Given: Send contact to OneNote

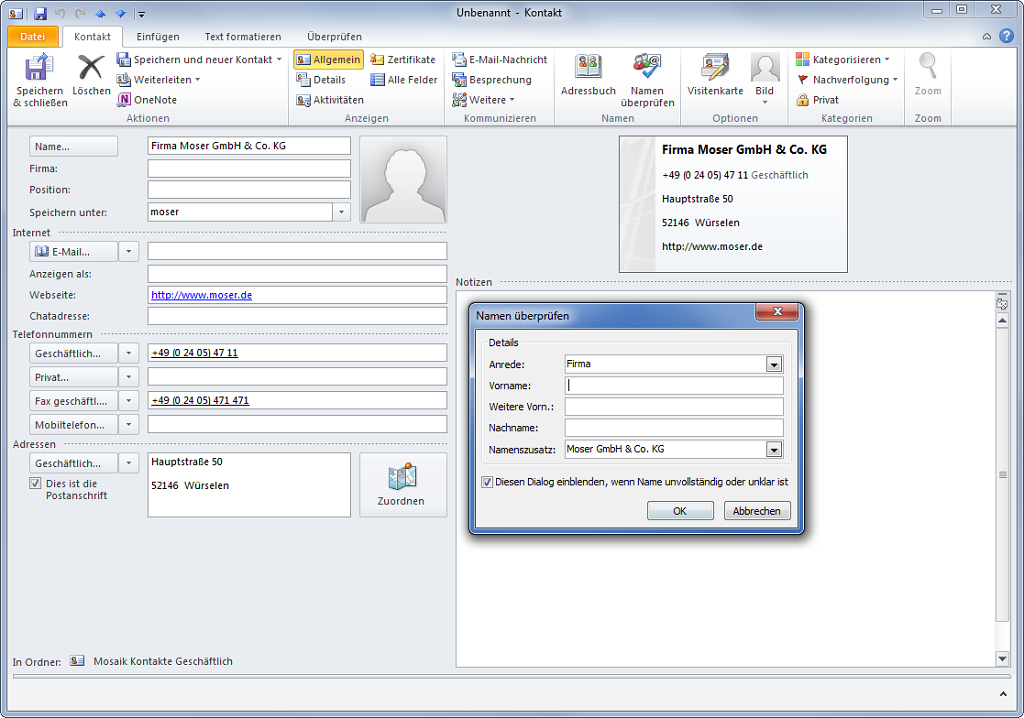Looking at the screenshot, I should coord(147,100).
